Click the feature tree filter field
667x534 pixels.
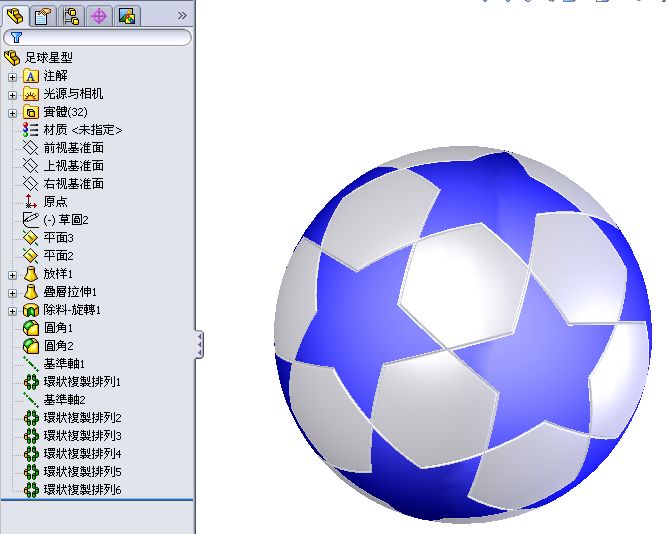point(97,37)
